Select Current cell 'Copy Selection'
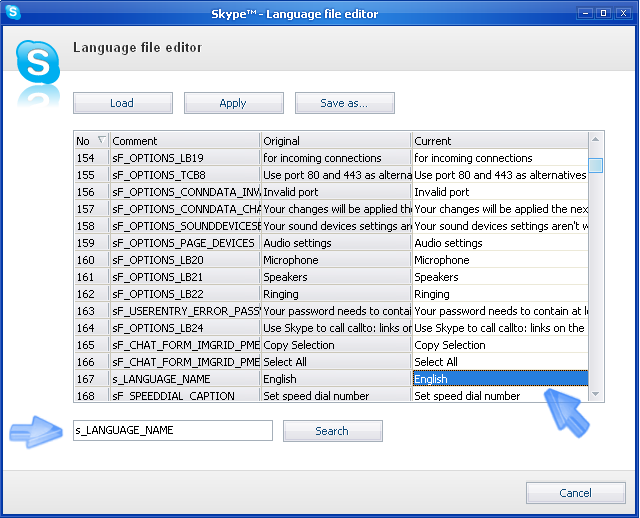 [x=500, y=345]
